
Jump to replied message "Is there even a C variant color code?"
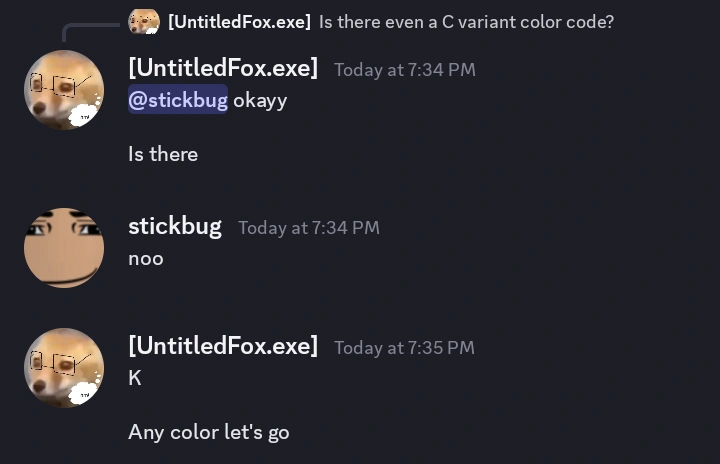click(x=466, y=21)
